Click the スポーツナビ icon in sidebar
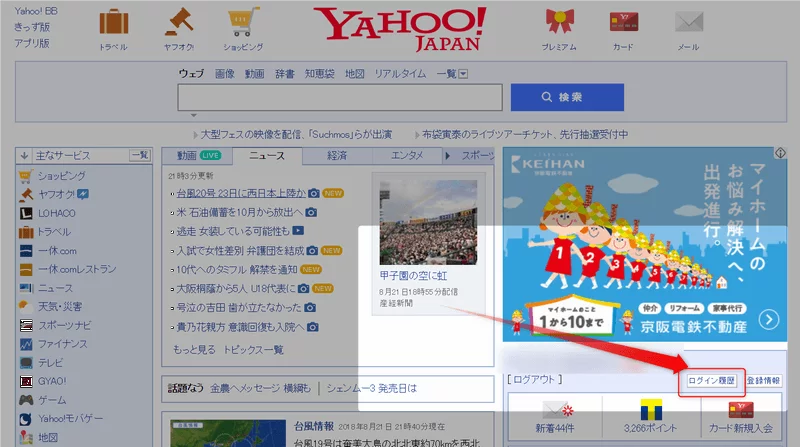 coord(26,326)
